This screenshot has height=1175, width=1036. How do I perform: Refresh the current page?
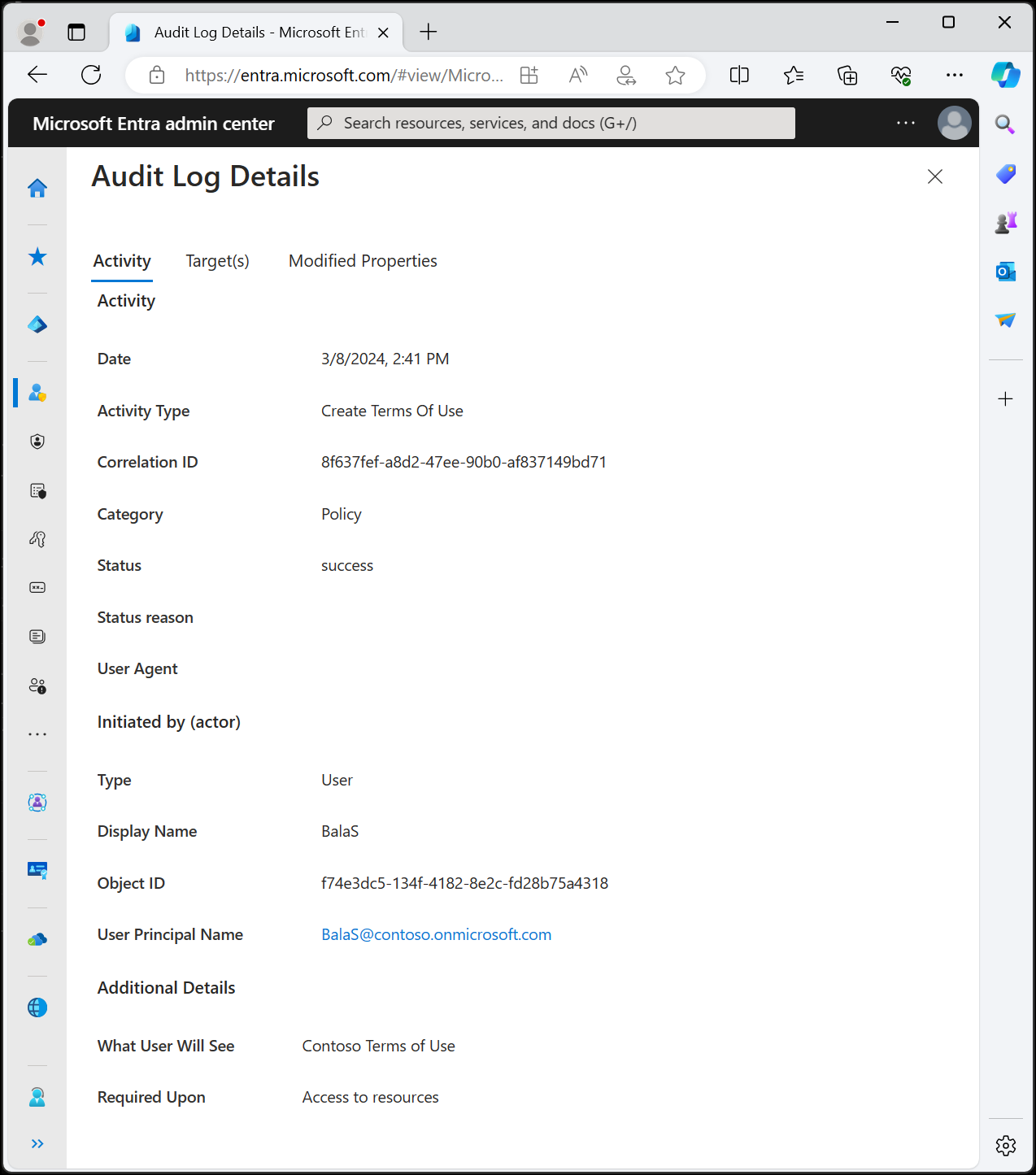pyautogui.click(x=90, y=74)
